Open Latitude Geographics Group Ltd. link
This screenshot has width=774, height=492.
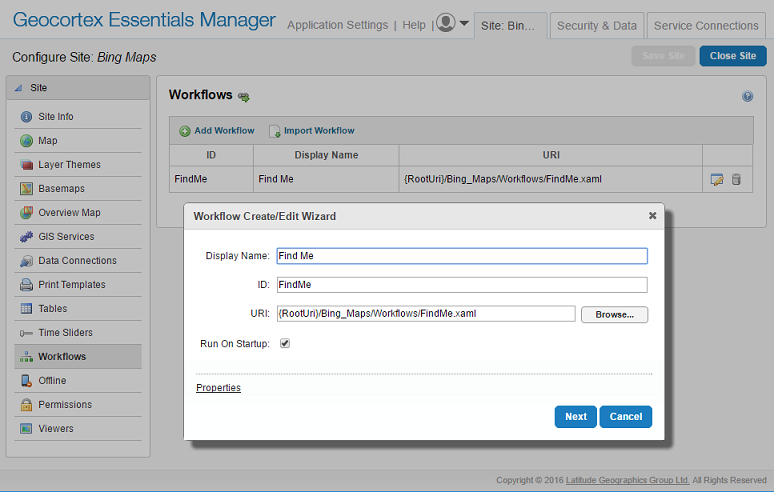coord(627,480)
